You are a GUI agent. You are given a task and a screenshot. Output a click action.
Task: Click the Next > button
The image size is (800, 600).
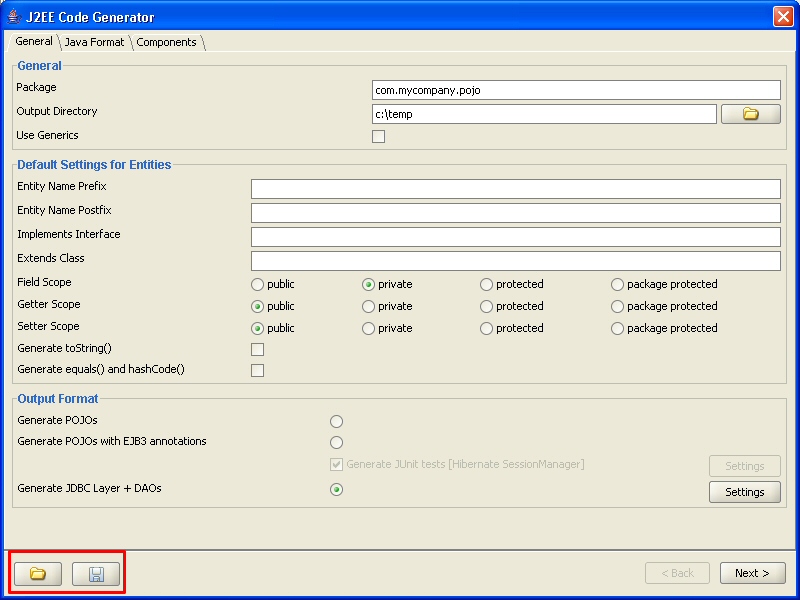[752, 573]
